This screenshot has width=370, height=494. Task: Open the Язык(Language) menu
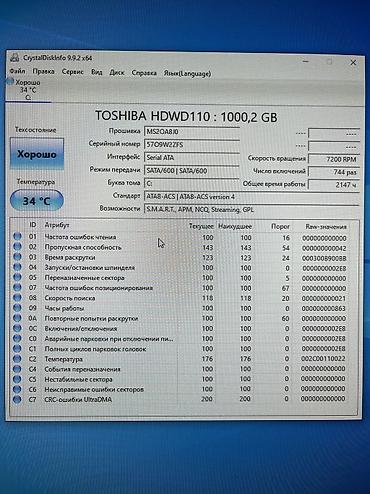click(x=187, y=73)
